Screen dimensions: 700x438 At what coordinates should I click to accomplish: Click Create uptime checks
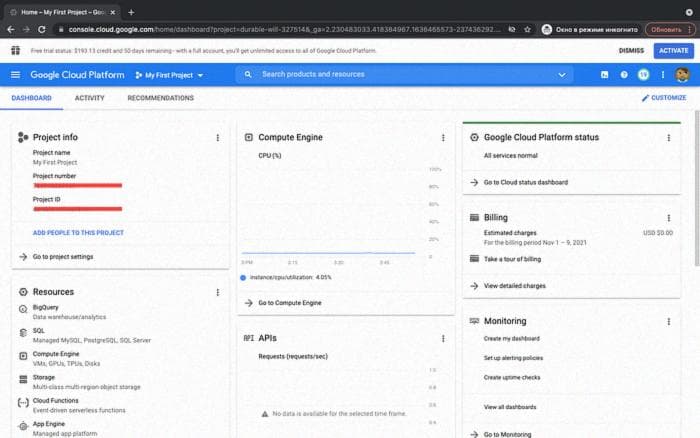[512, 377]
